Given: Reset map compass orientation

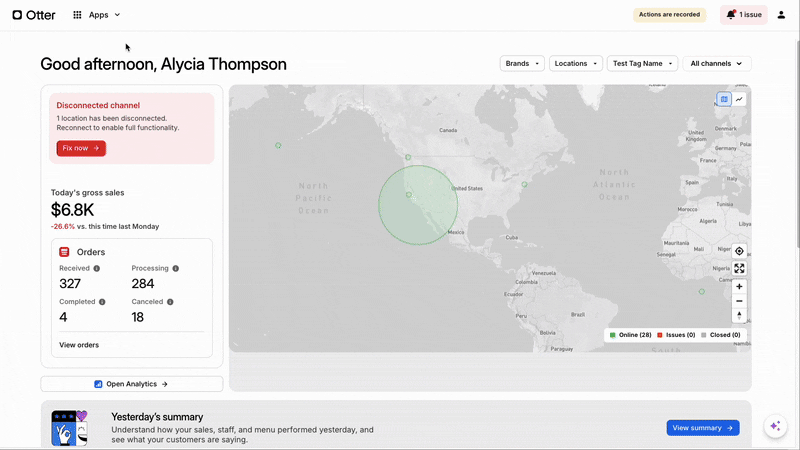Looking at the screenshot, I should coord(739,316).
